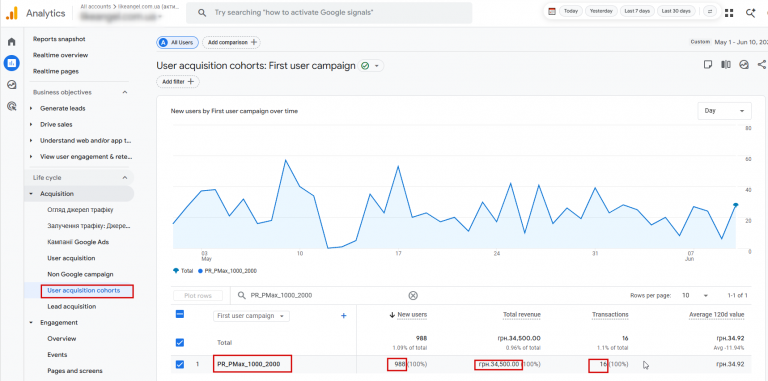
Task: Click the Google Analytics logo
Action: pyautogui.click(x=11, y=13)
